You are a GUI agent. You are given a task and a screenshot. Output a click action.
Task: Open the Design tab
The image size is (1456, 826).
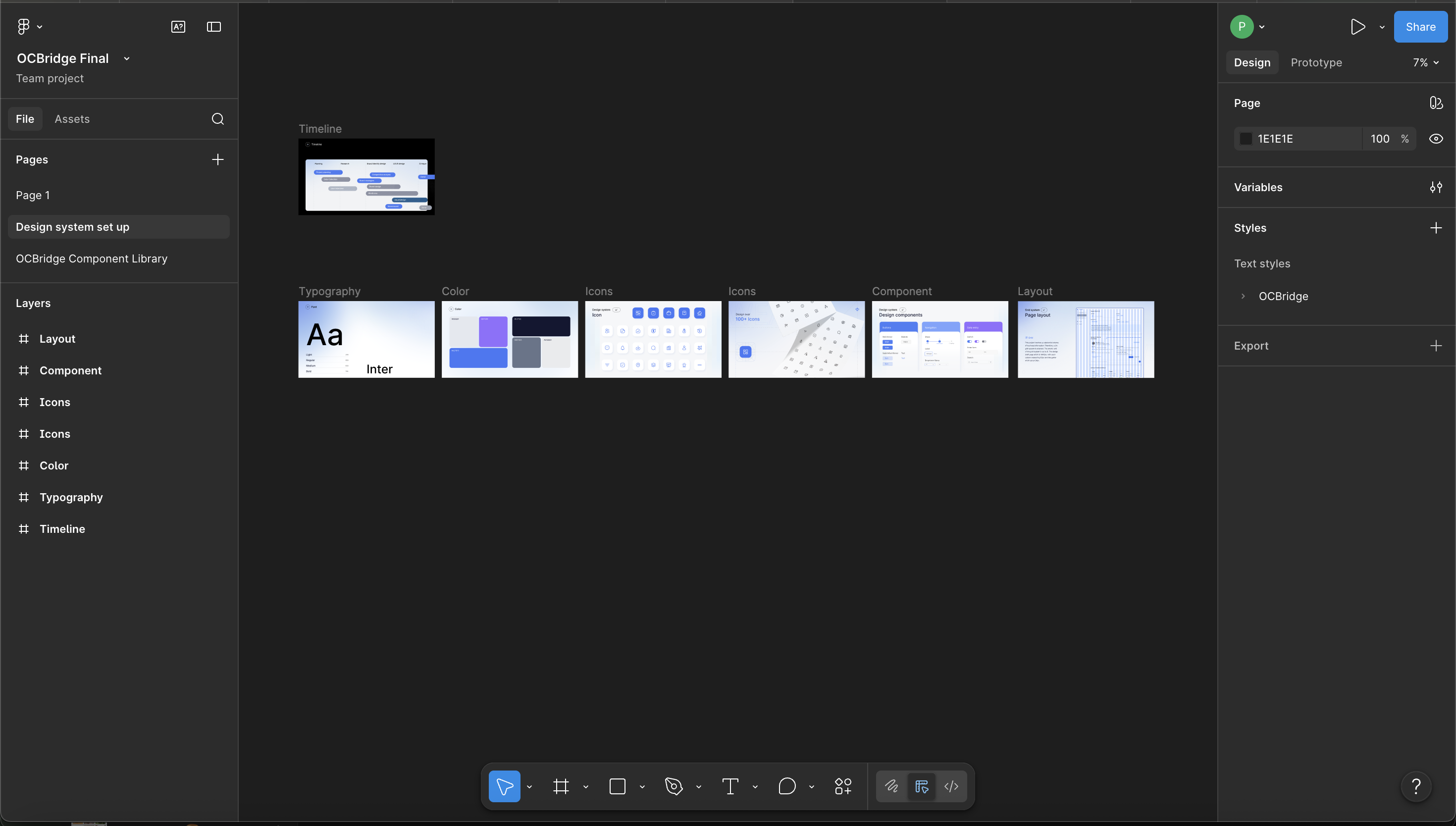click(x=1252, y=62)
